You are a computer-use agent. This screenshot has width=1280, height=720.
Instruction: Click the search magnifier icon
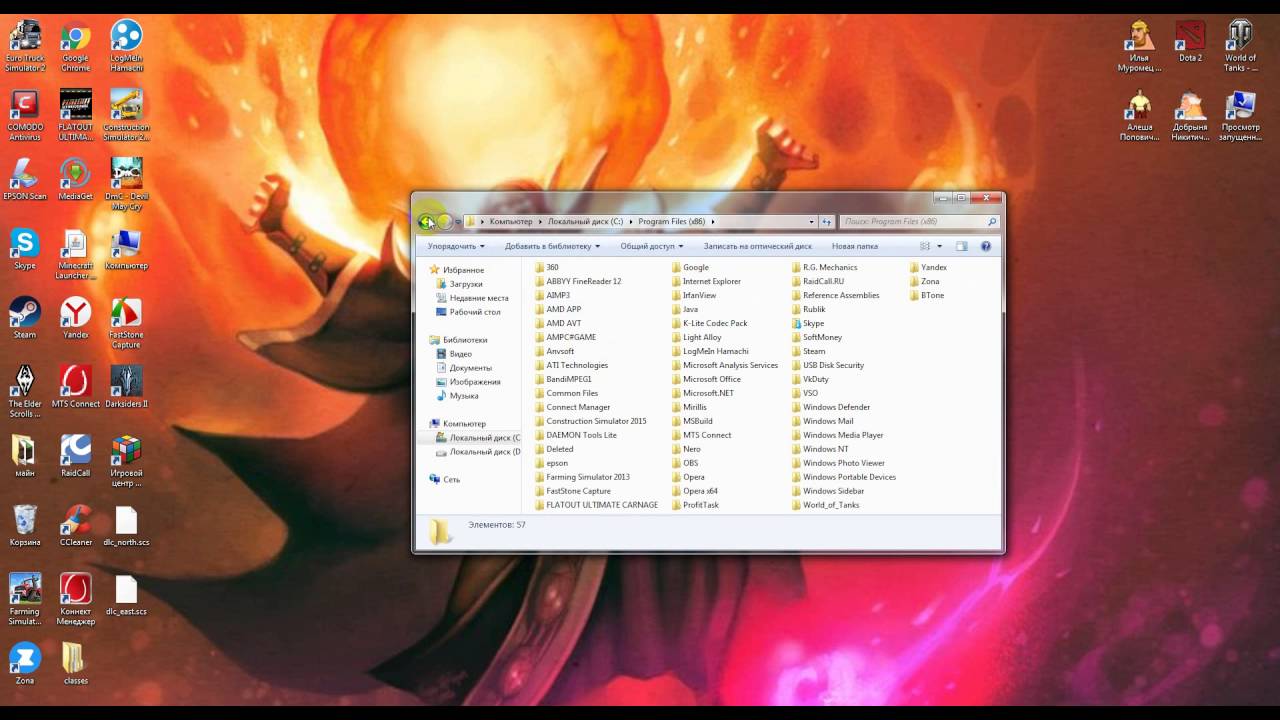[x=991, y=222]
